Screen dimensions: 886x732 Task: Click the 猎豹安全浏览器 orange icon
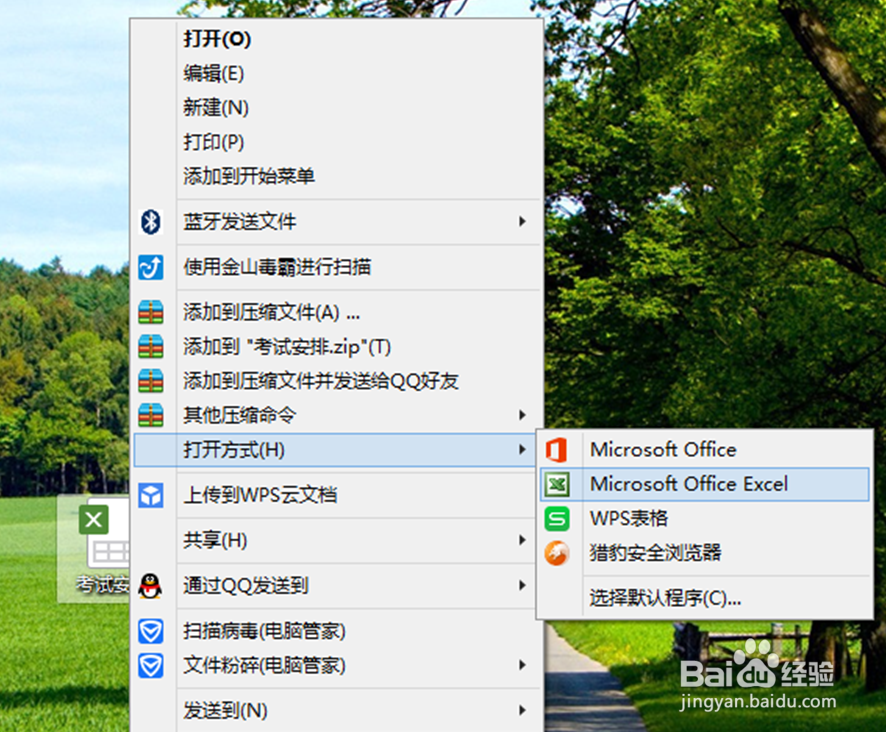(557, 553)
